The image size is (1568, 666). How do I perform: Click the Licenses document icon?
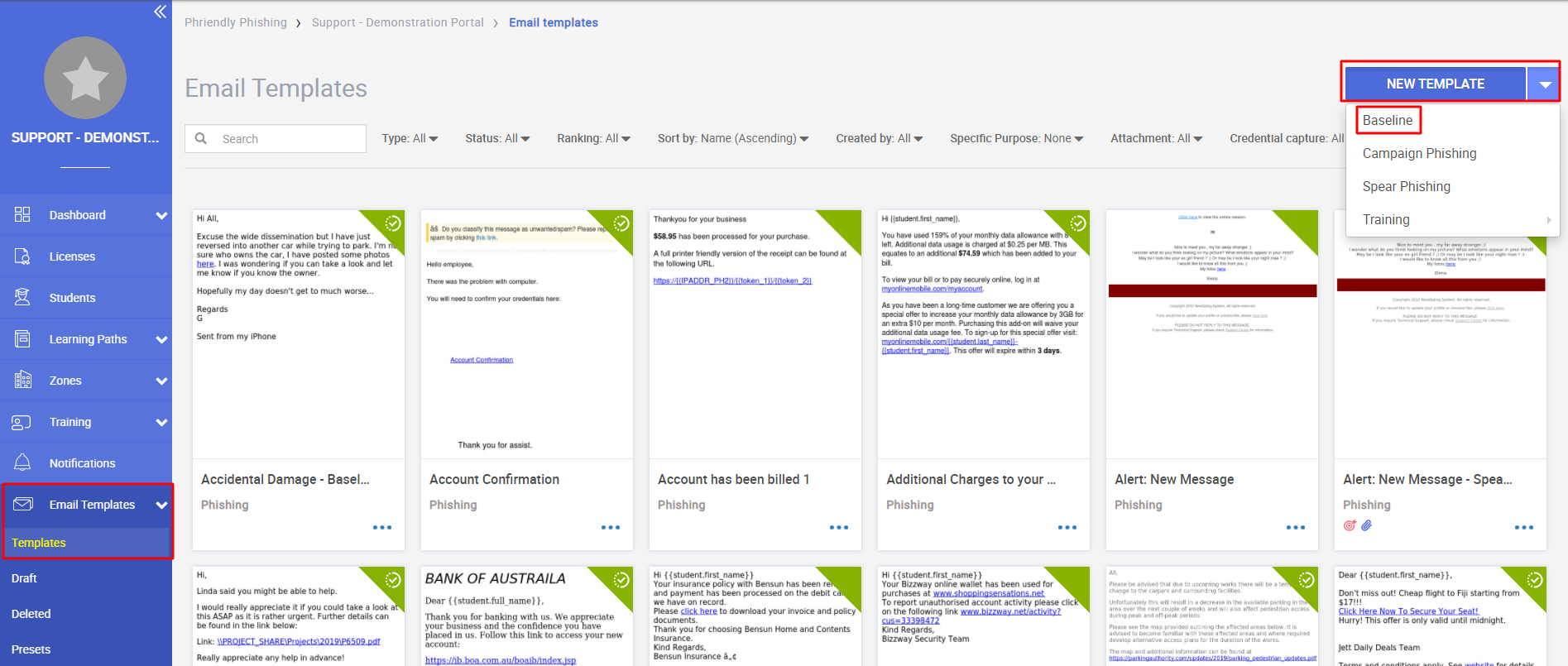22,256
